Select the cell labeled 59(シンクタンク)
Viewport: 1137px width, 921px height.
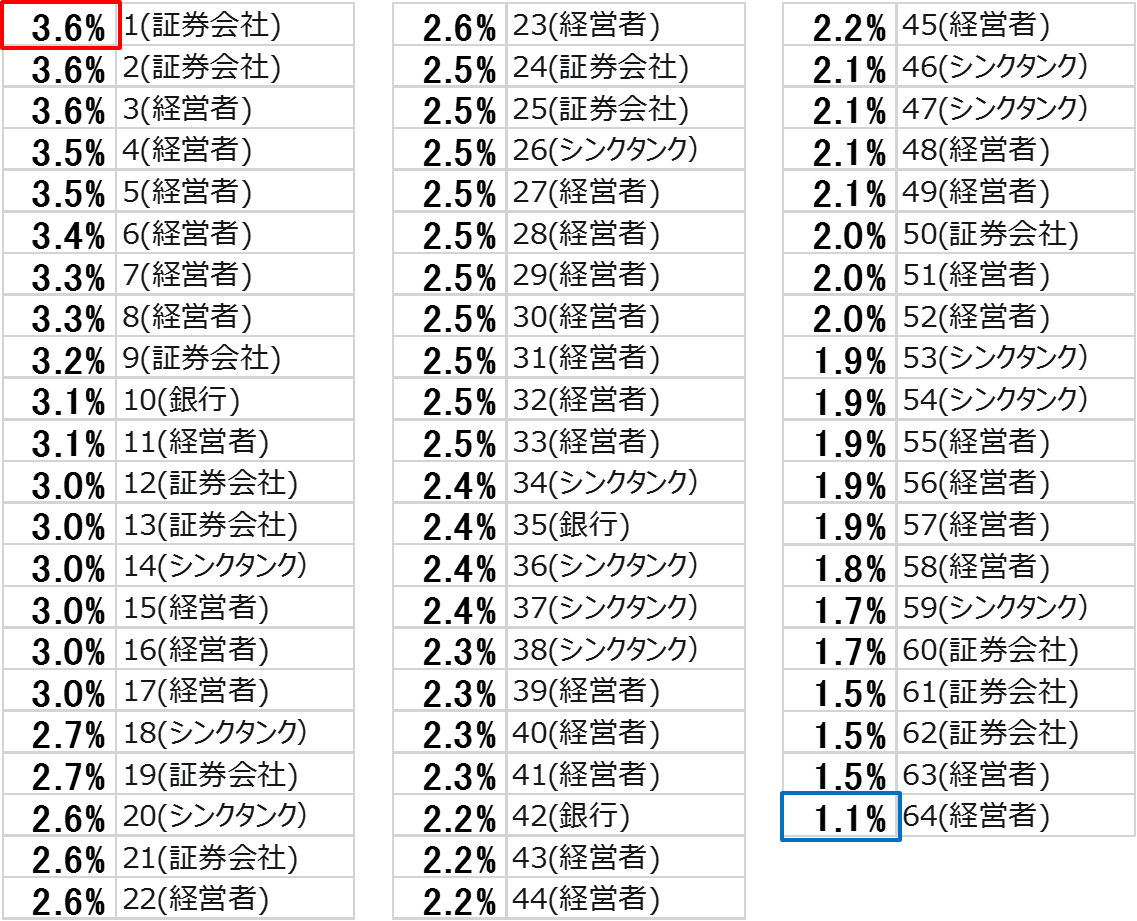click(1015, 607)
